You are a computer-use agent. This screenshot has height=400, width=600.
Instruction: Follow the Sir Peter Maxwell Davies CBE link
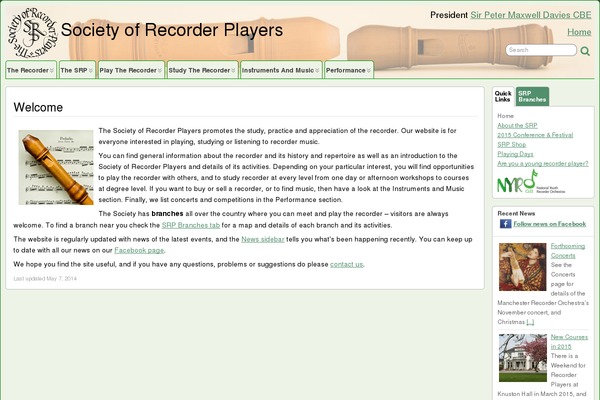pyautogui.click(x=531, y=15)
